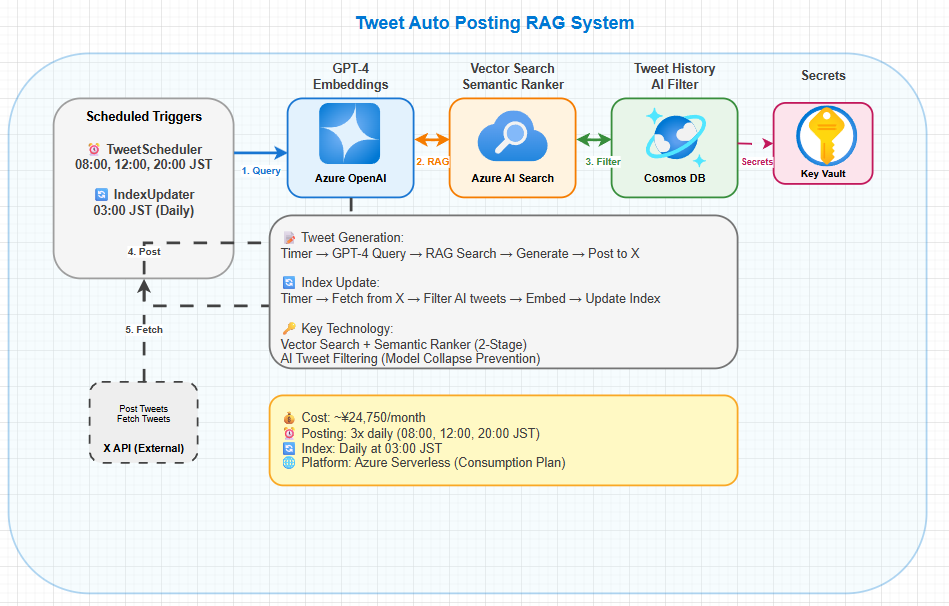The width and height of the screenshot is (949, 606).
Task: Click 'Vector Search + Semantic Ranker (2-Stage)' line
Action: [x=404, y=344]
